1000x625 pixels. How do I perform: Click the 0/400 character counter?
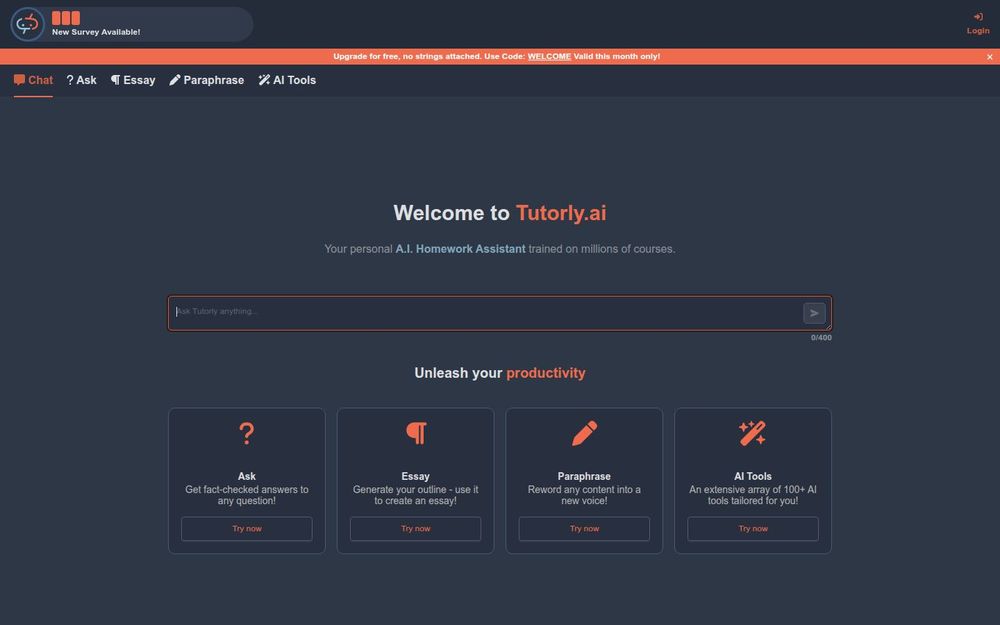pyautogui.click(x=821, y=338)
